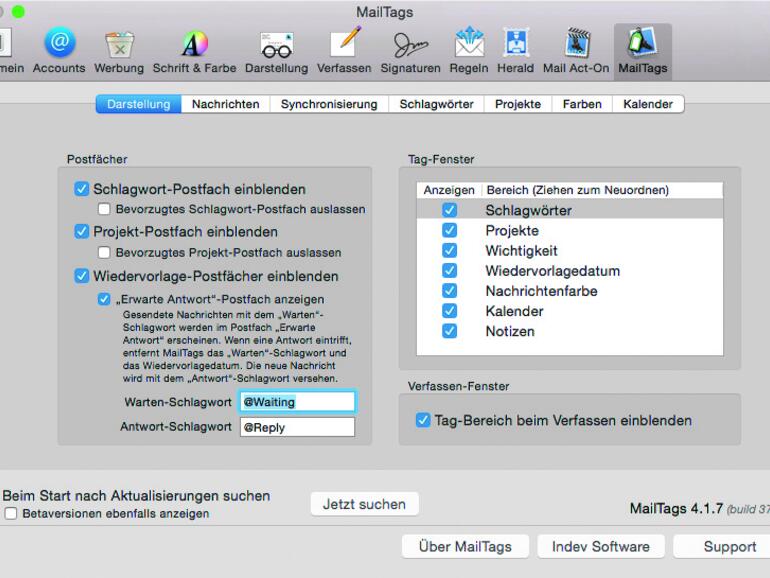Uncheck Tag-Bereich beim Verfassen einblenden

click(x=423, y=420)
